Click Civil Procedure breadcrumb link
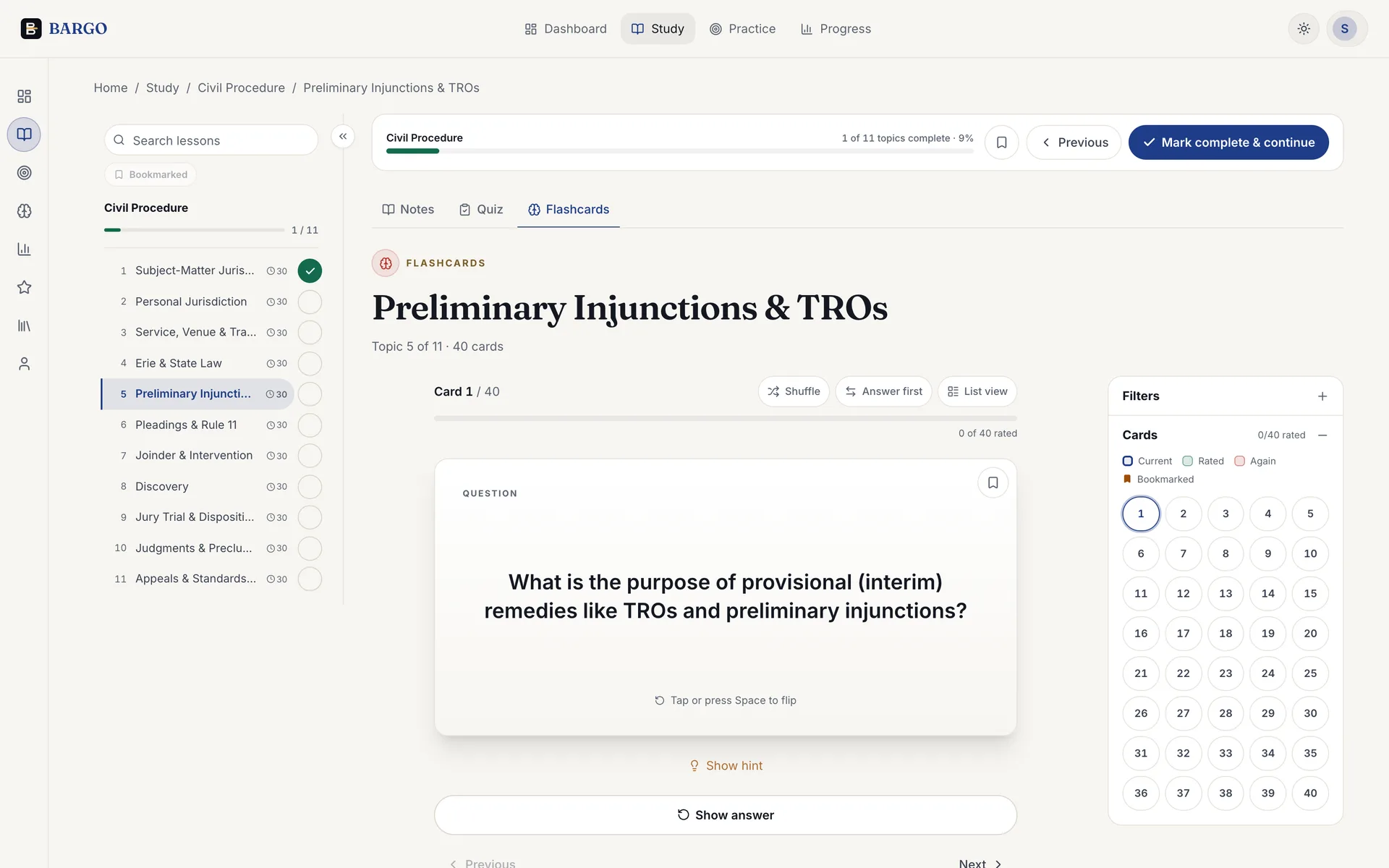1389x868 pixels. click(x=241, y=88)
